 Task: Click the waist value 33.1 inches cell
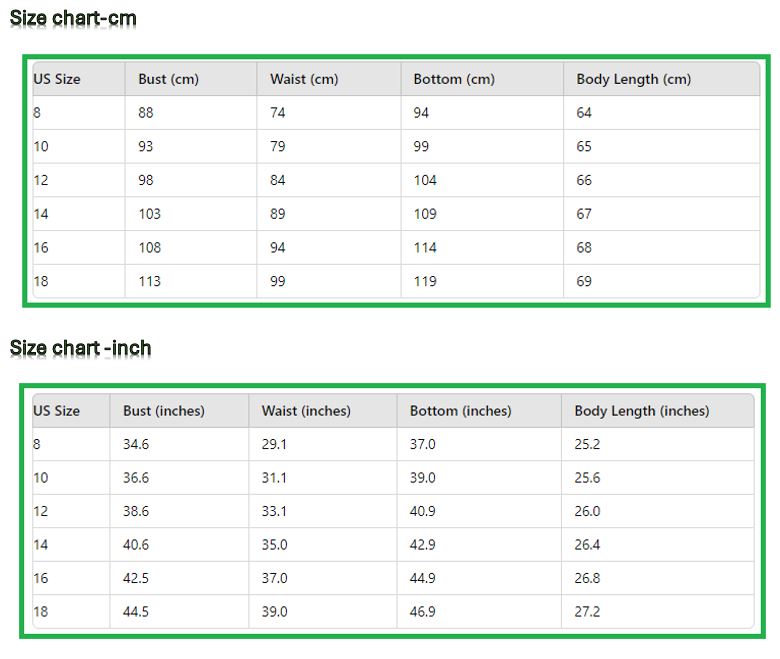274,511
